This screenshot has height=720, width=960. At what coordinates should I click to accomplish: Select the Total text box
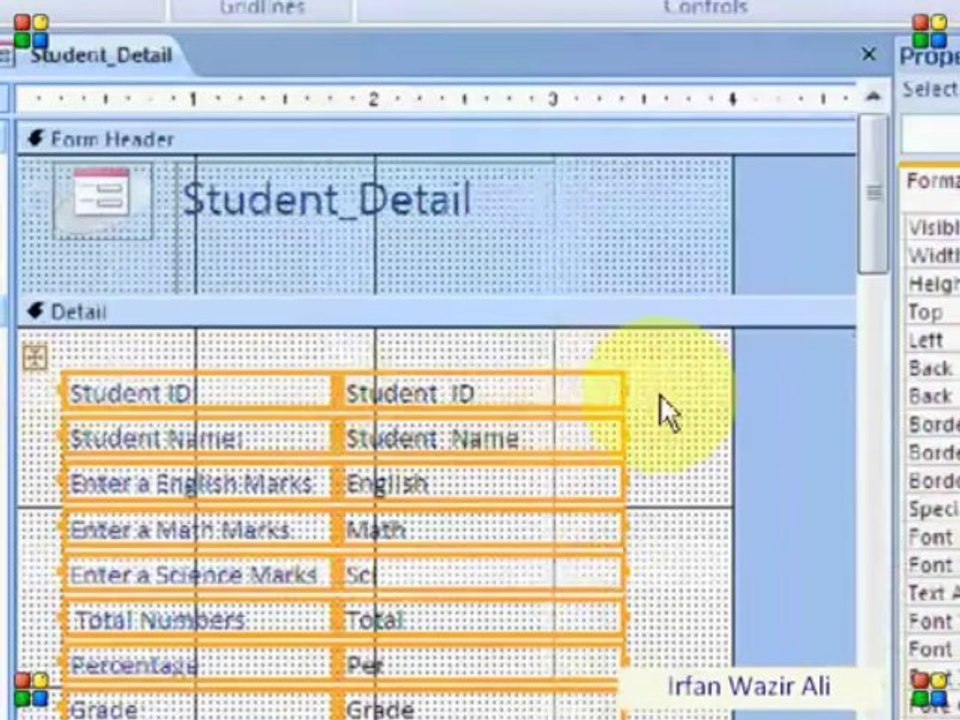click(482, 620)
